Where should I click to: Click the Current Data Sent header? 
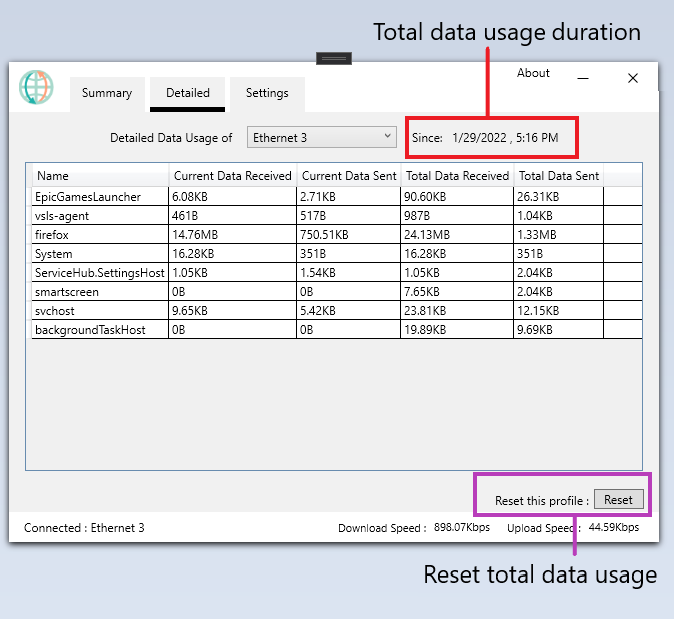coord(349,176)
